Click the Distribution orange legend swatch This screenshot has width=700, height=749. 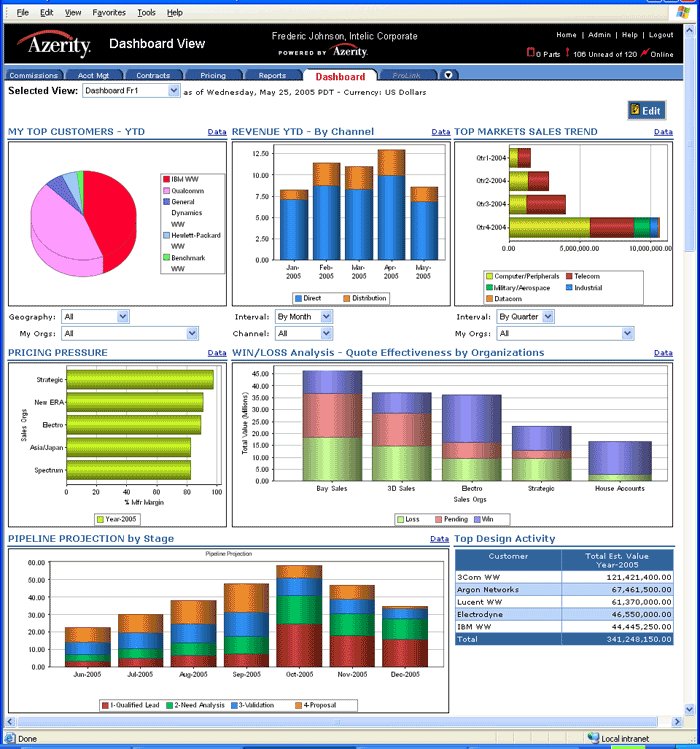(346, 298)
